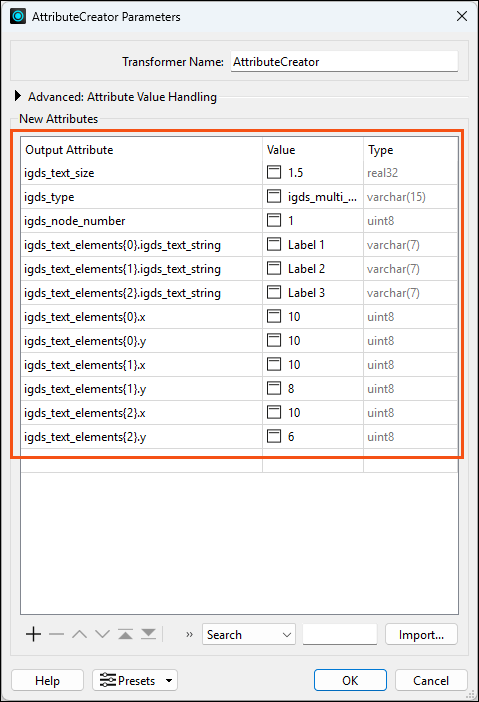The height and width of the screenshot is (702, 479).
Task: Click the Import... button
Action: (421, 634)
